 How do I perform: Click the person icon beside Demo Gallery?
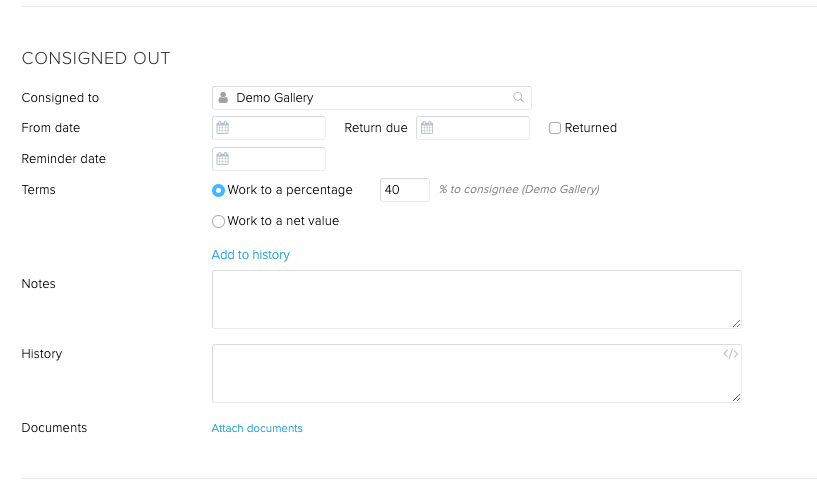(x=223, y=97)
